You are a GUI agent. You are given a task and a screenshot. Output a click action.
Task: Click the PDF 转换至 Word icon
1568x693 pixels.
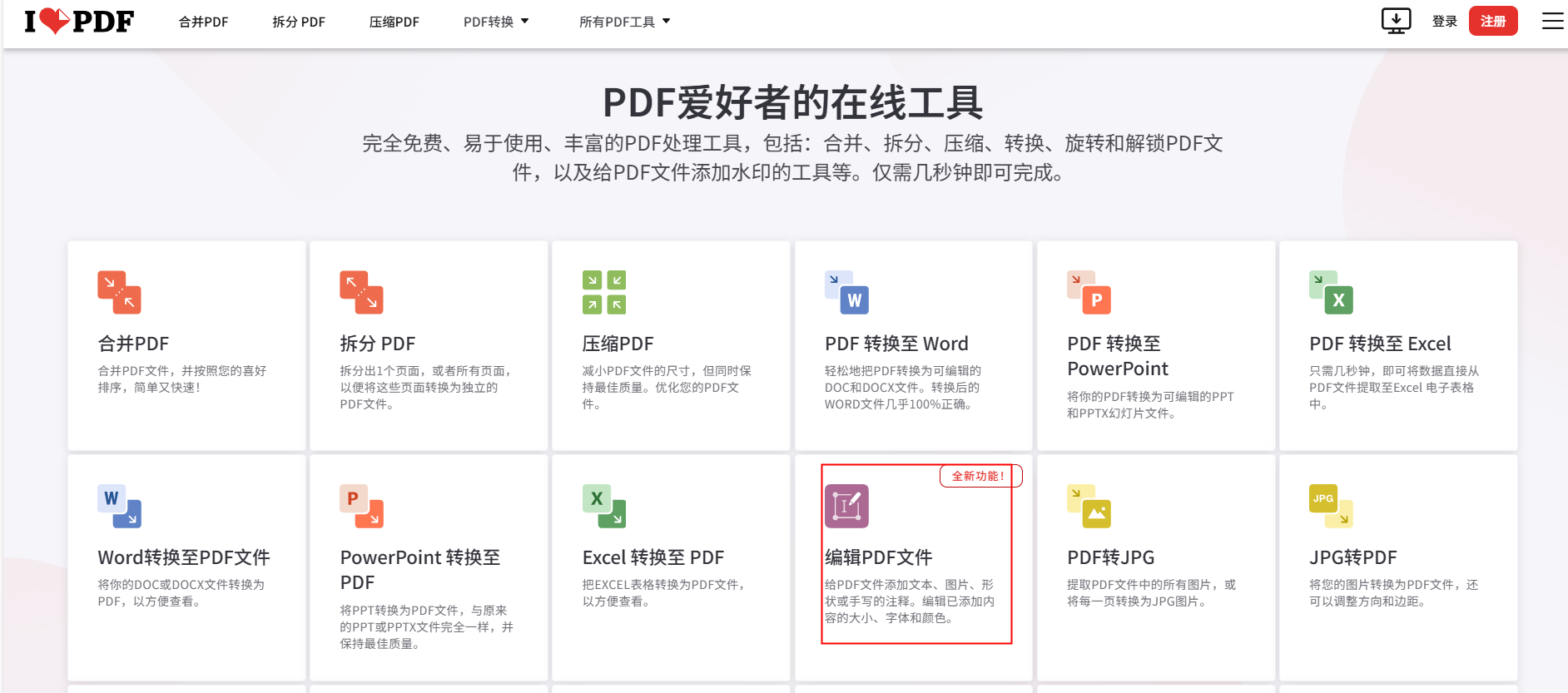(846, 292)
